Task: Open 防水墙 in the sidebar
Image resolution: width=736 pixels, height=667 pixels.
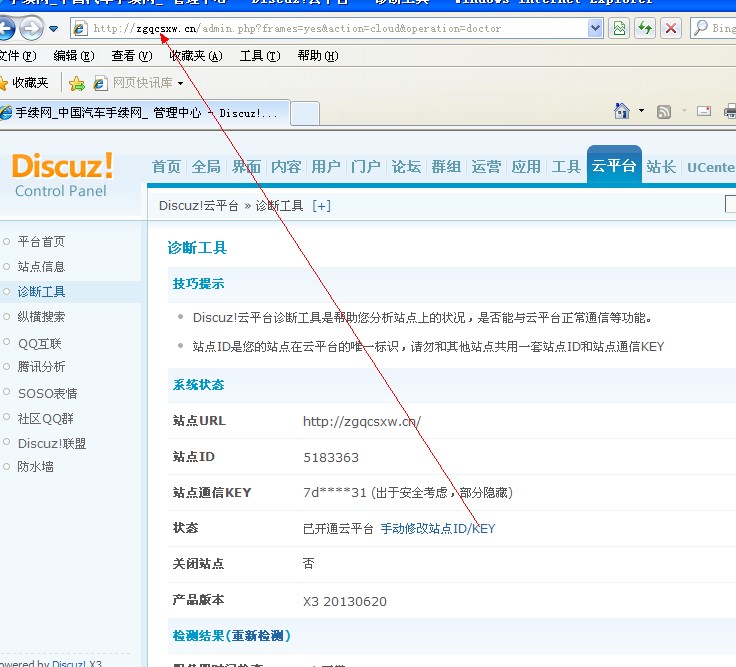Action: [35, 467]
